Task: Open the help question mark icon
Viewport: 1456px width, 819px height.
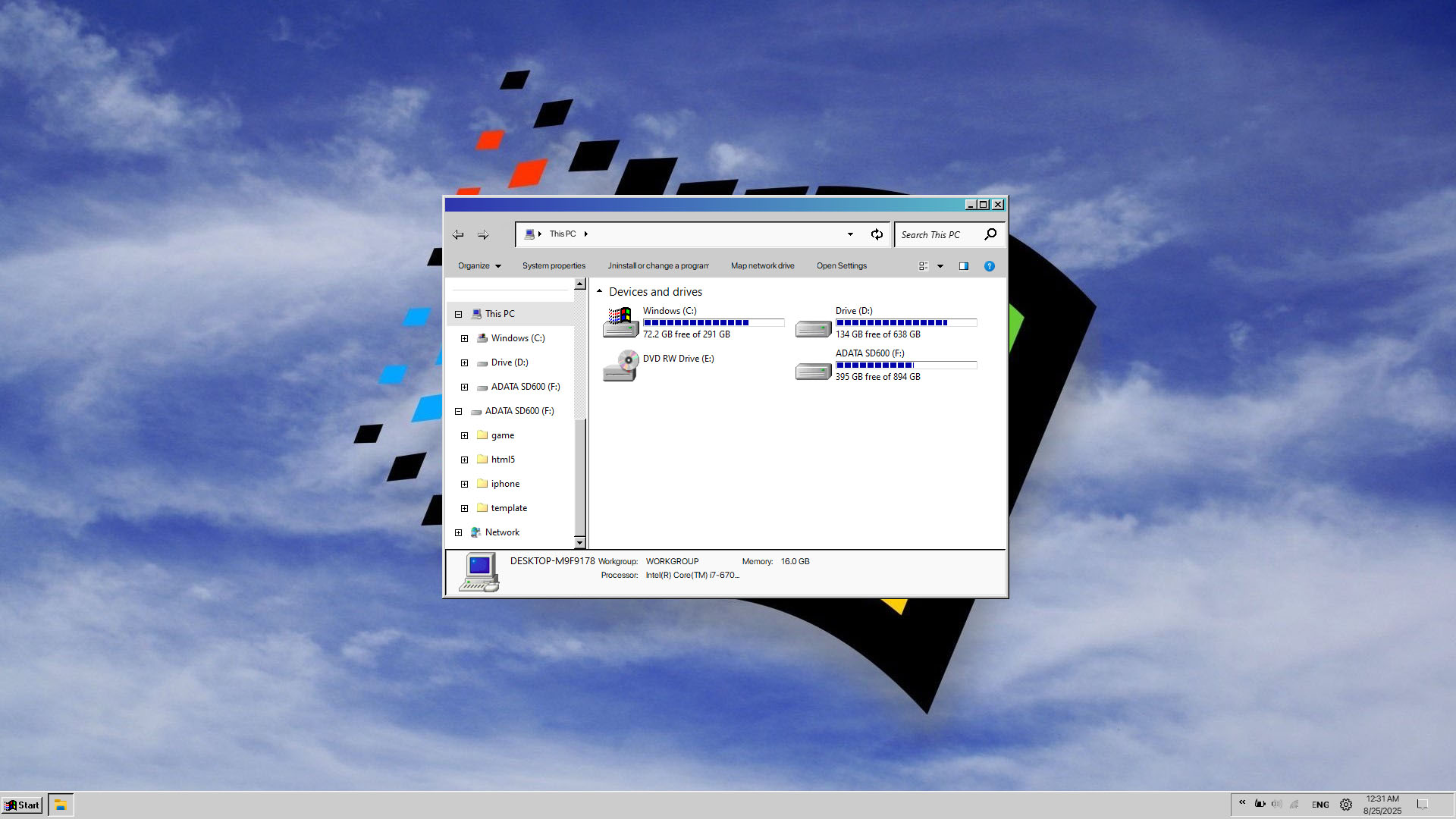Action: coord(989,266)
